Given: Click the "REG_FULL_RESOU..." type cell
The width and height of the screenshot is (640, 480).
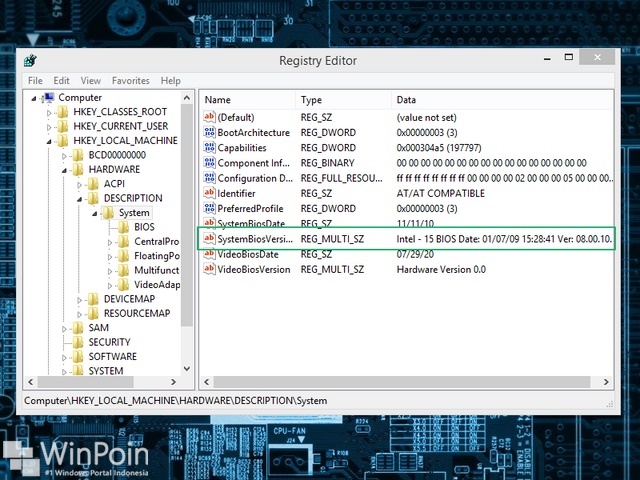Looking at the screenshot, I should pos(342,178).
